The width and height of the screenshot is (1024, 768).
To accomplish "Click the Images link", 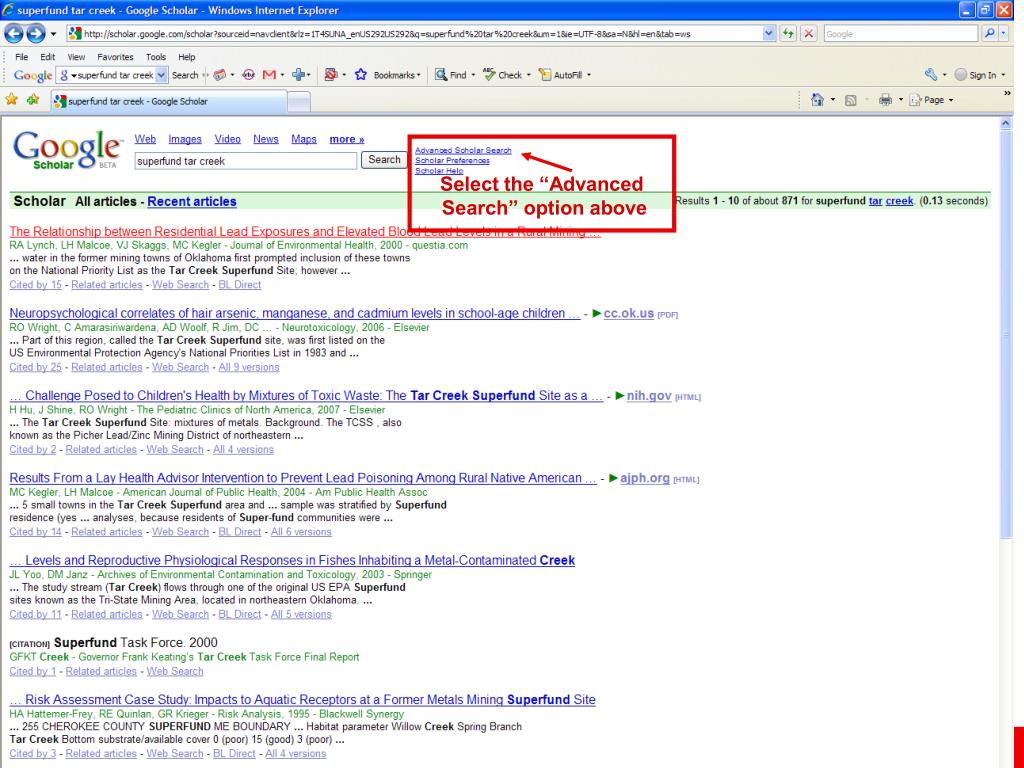I will pos(185,139).
